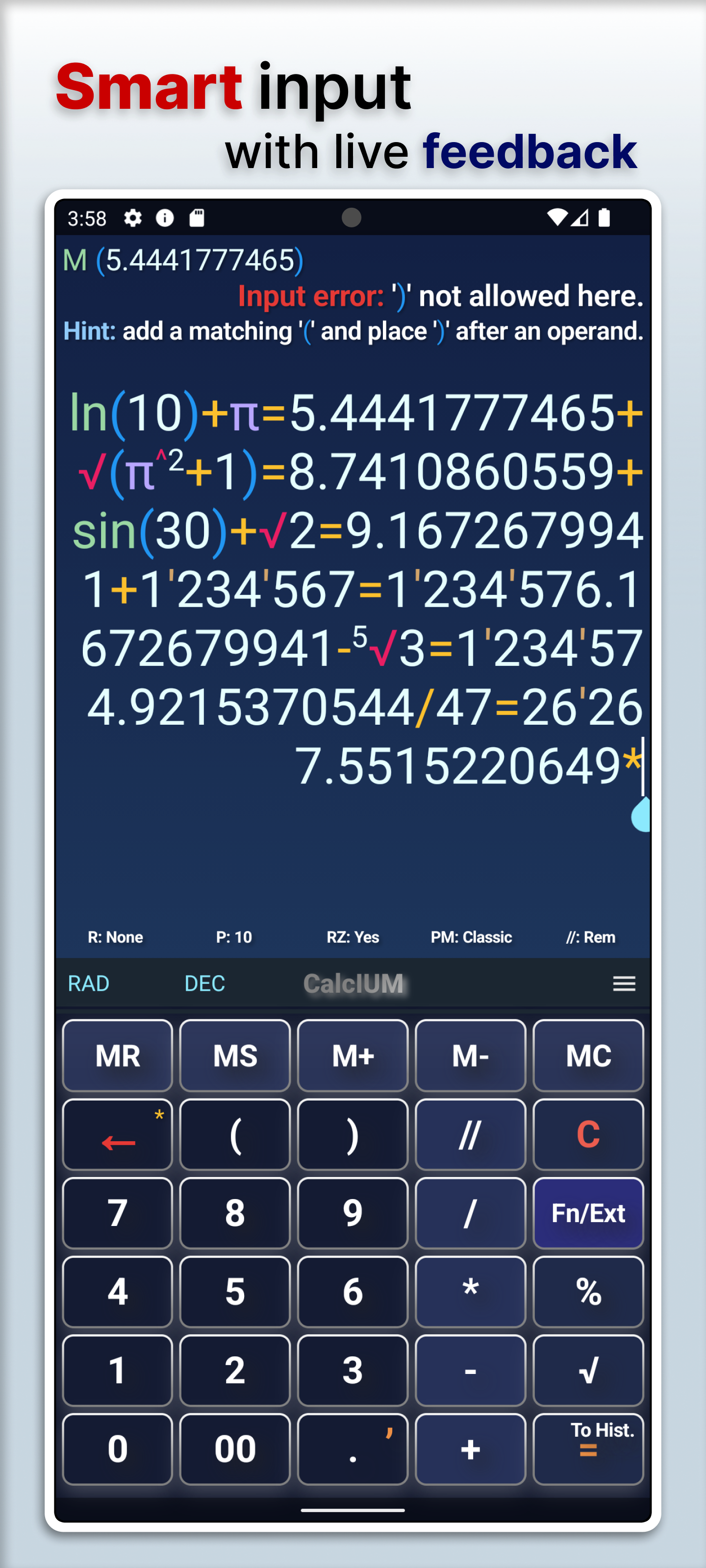Tap the digit 6 key
The width and height of the screenshot is (706, 1568).
(353, 1291)
